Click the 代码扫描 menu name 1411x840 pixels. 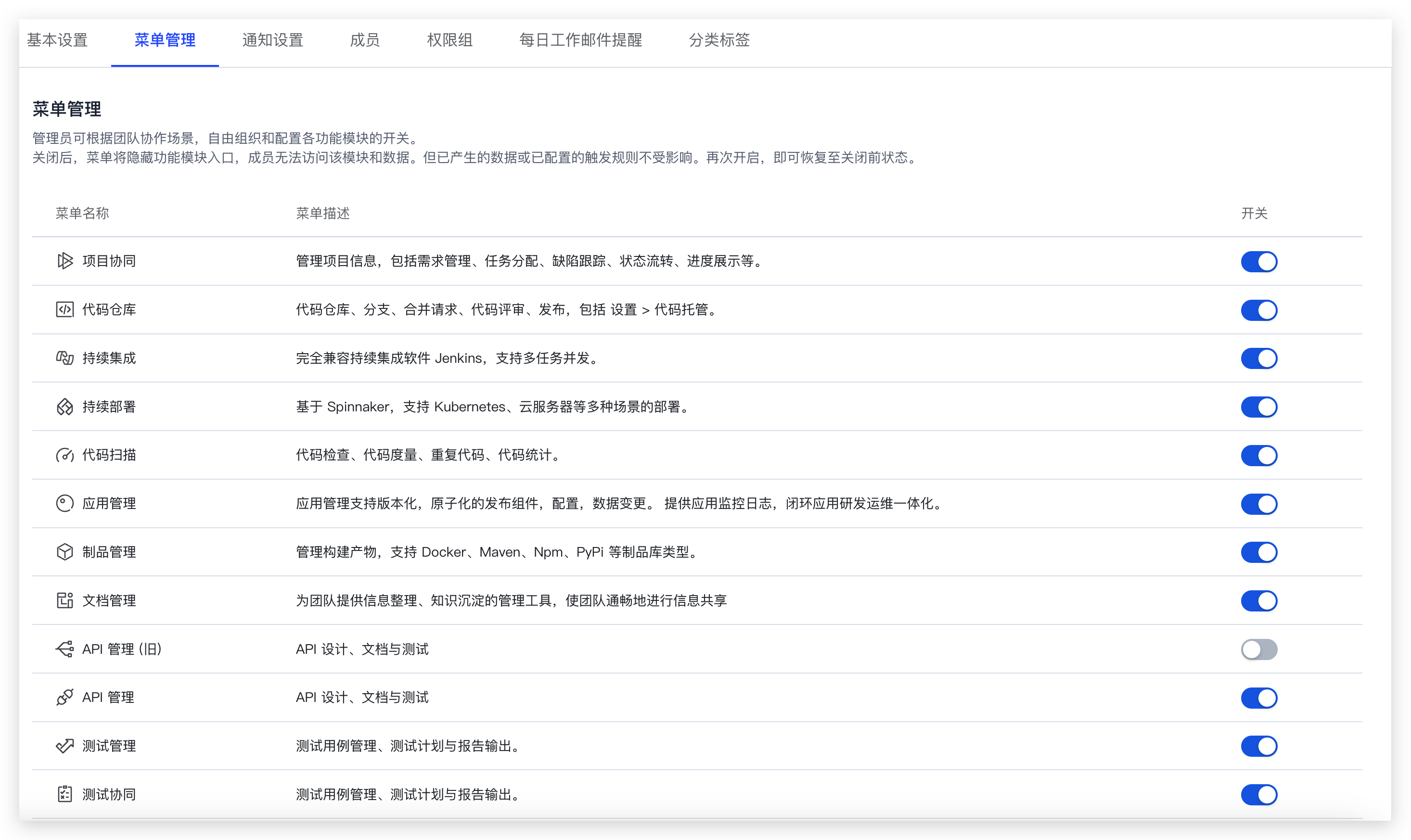point(109,455)
